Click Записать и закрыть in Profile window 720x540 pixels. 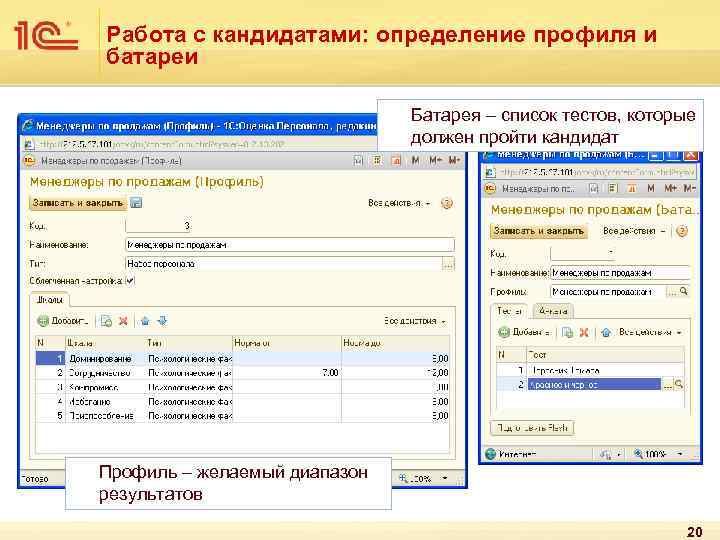click(78, 203)
